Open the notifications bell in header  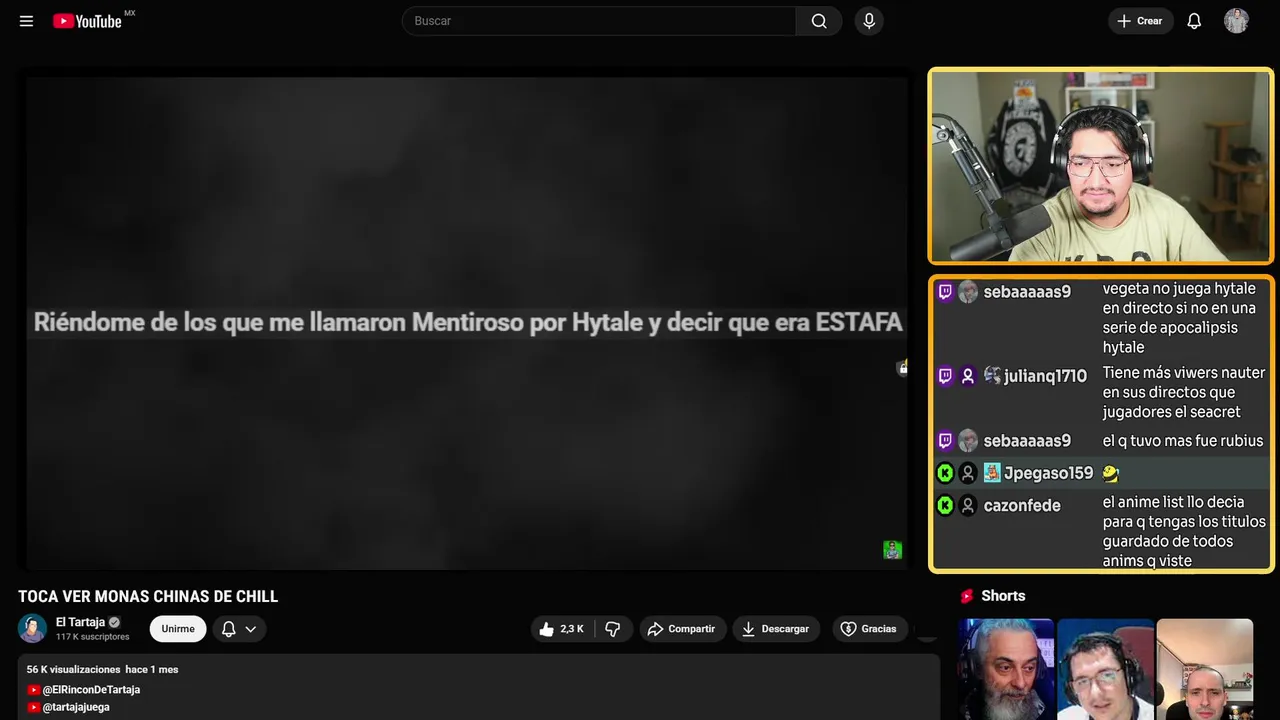[1194, 21]
